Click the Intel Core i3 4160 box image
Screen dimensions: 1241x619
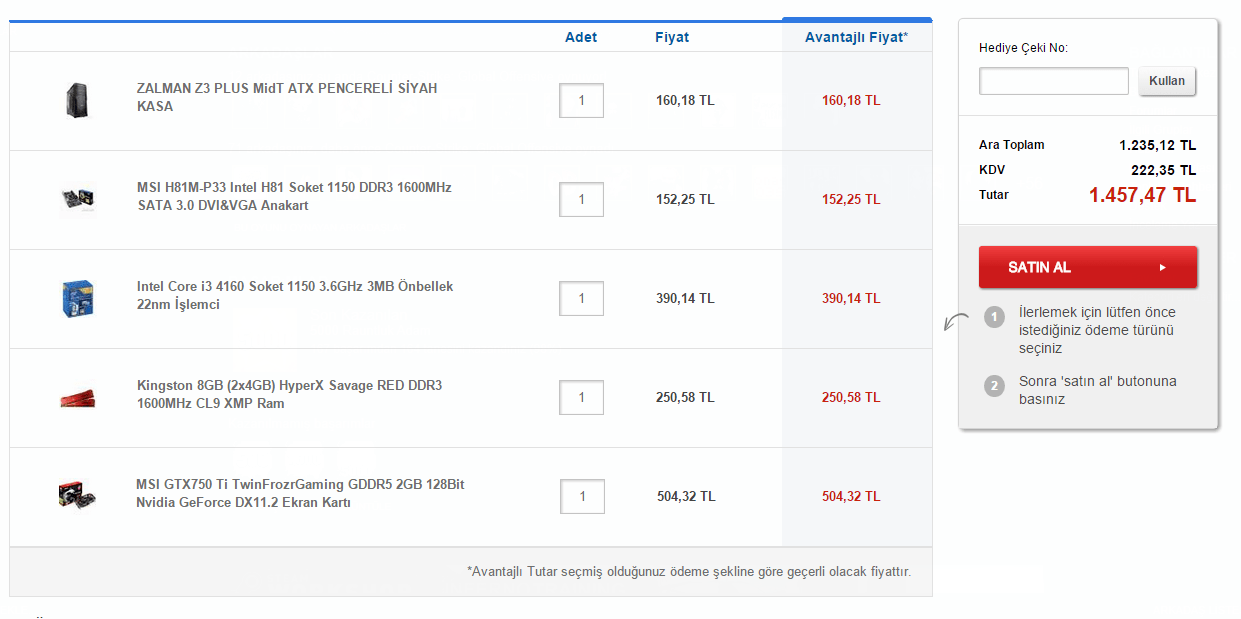click(78, 297)
